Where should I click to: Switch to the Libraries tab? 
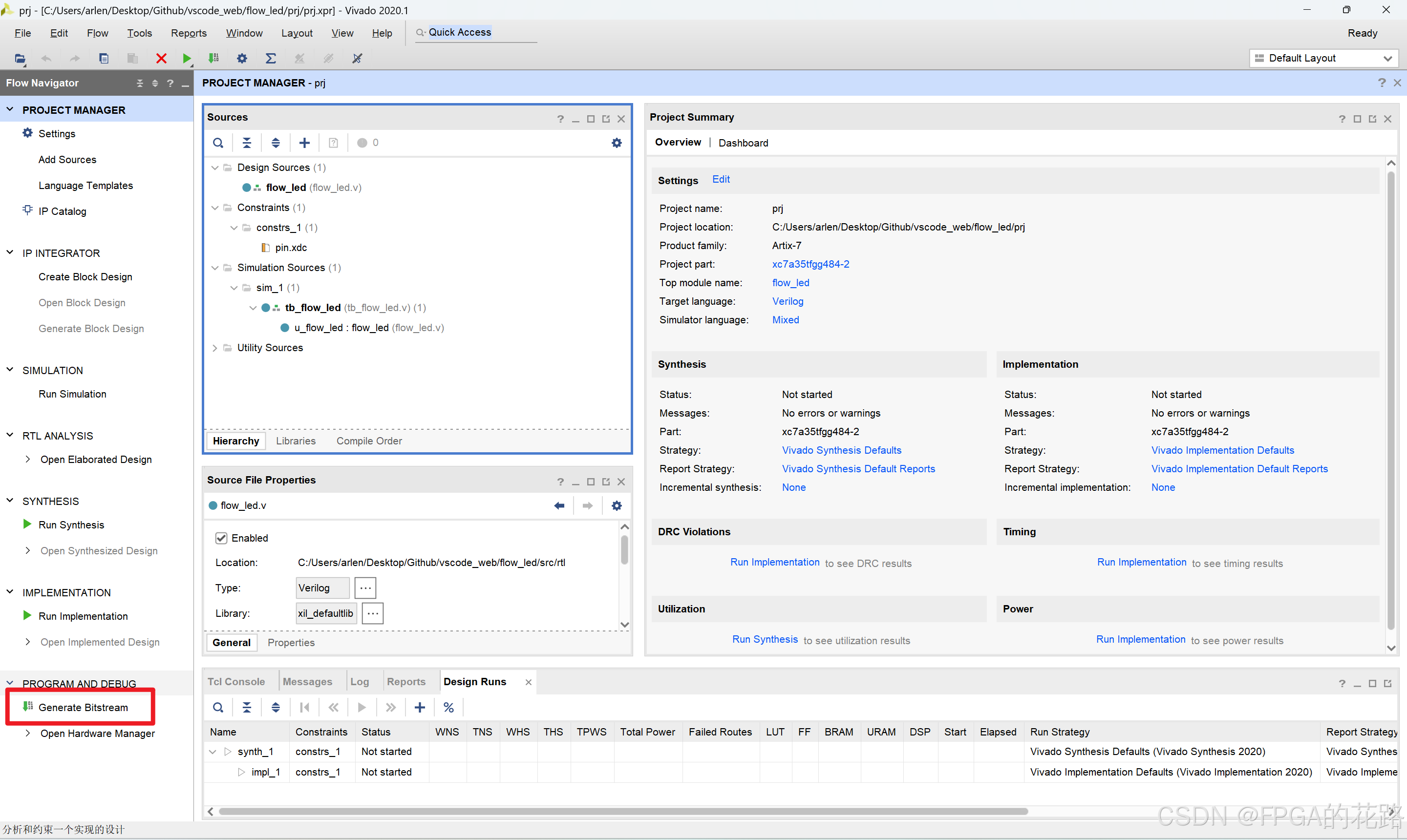pos(296,441)
